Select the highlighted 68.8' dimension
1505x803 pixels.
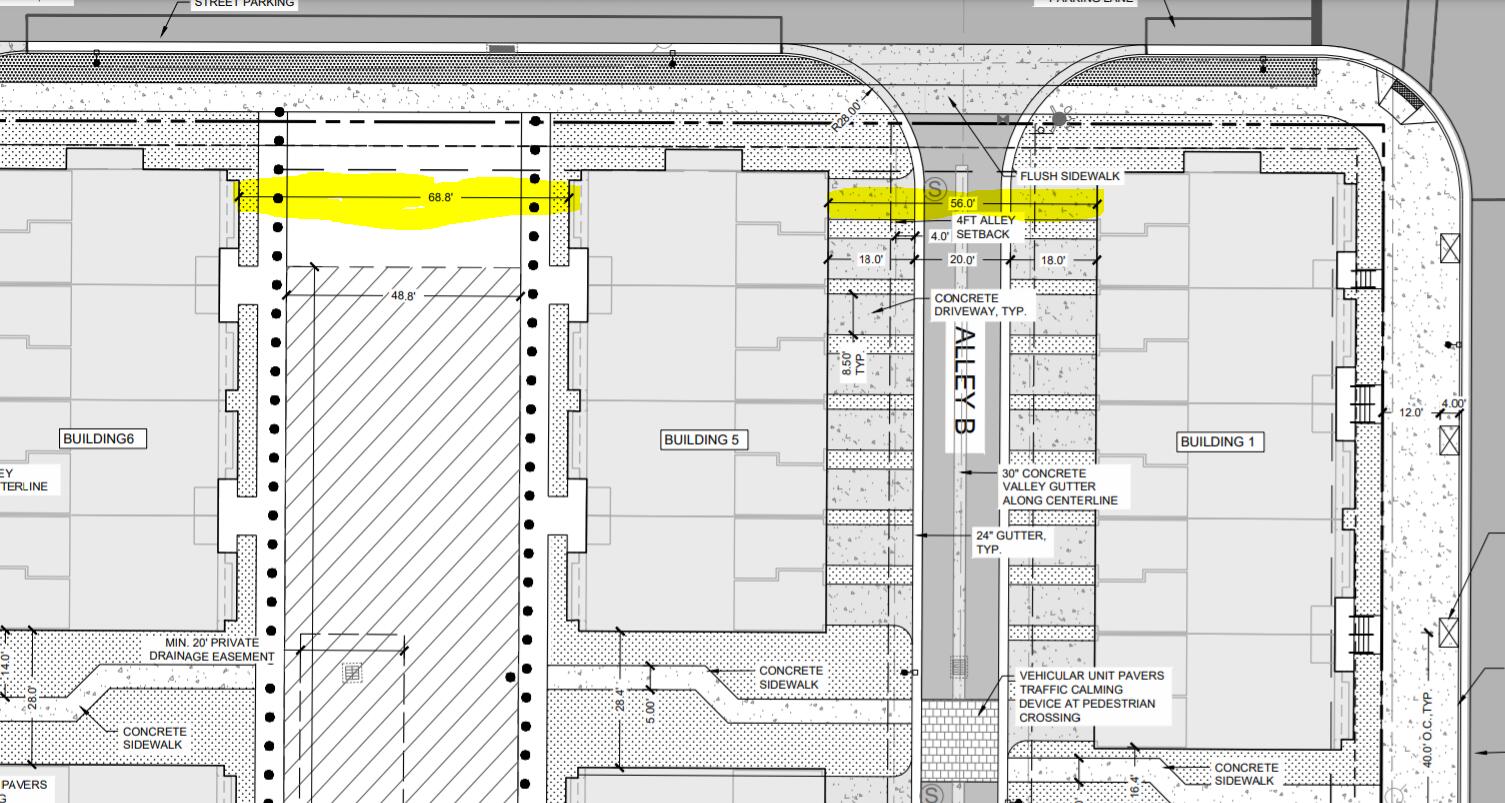pos(441,198)
